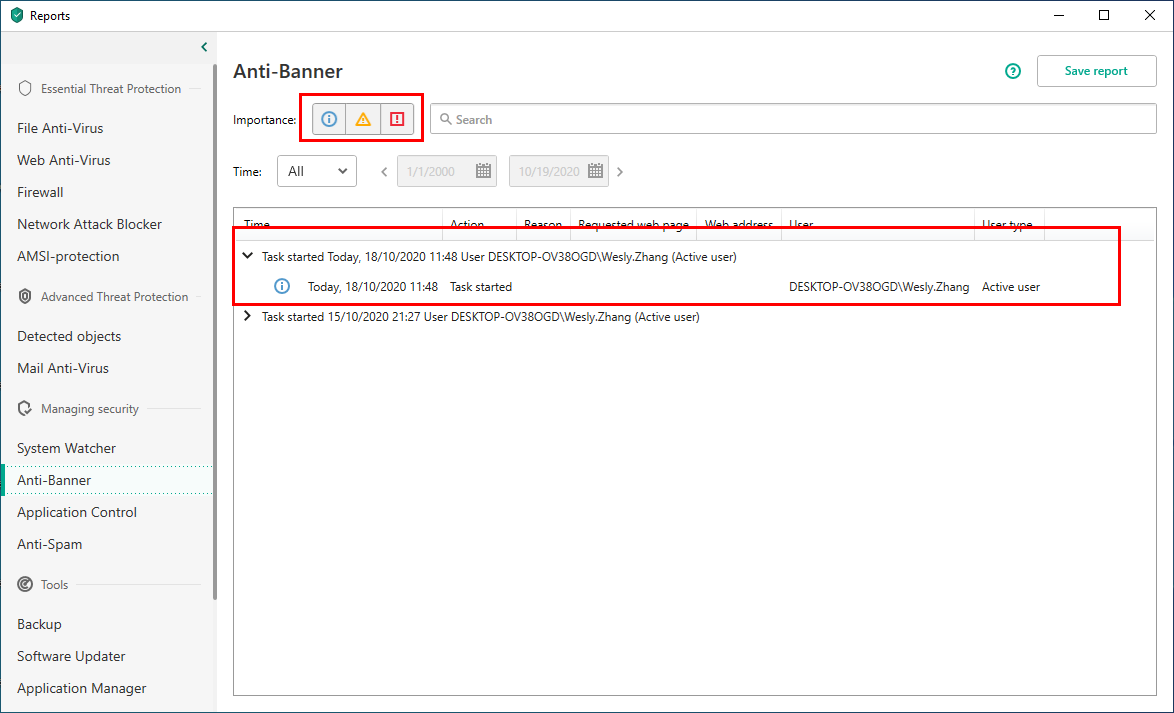Viewport: 1174px width, 713px height.
Task: Open the calendar for start date 1/1/2000
Action: [484, 171]
